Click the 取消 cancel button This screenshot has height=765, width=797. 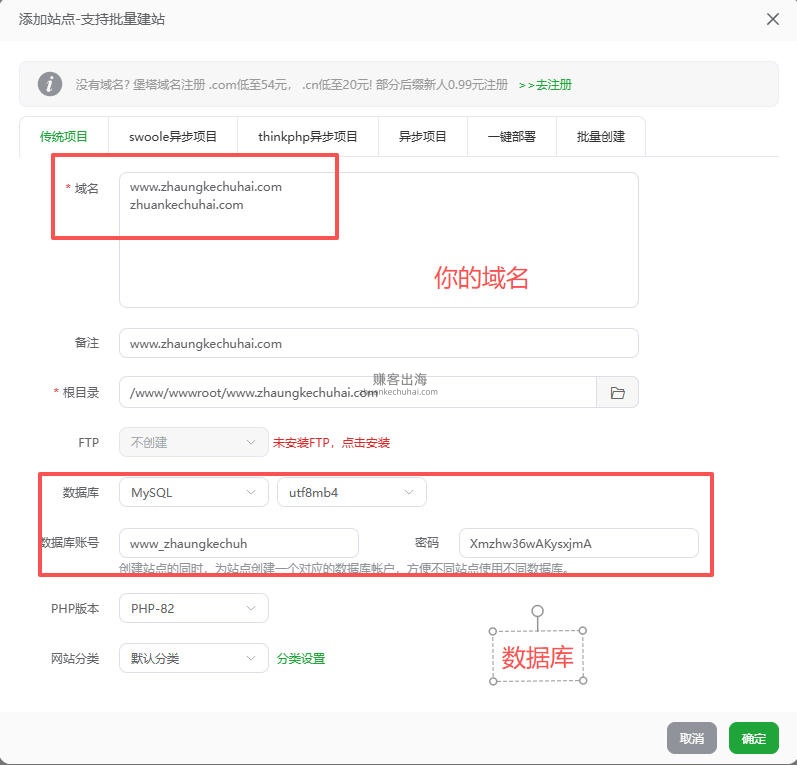tap(691, 738)
